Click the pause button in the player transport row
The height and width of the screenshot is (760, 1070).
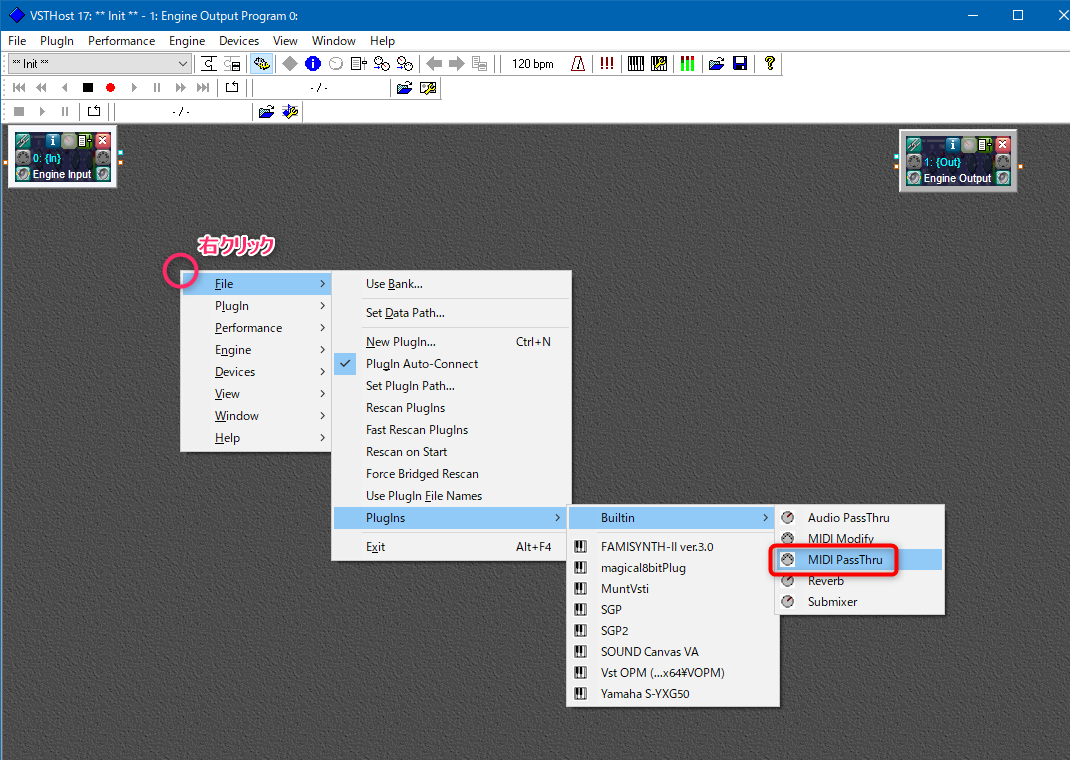click(x=157, y=87)
